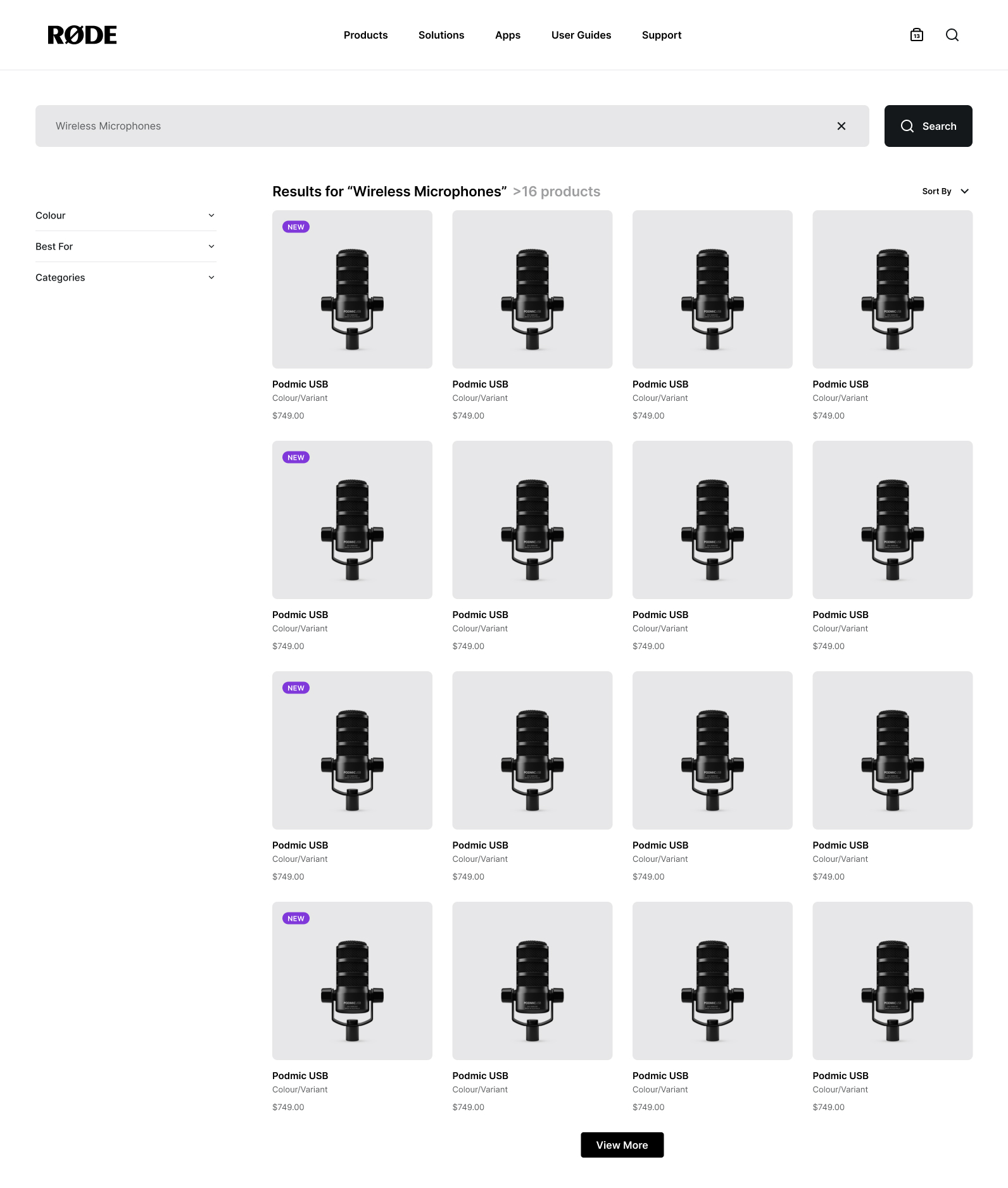Open the third product image in the third row
Image resolution: width=1008 pixels, height=1188 pixels.
pyautogui.click(x=712, y=750)
